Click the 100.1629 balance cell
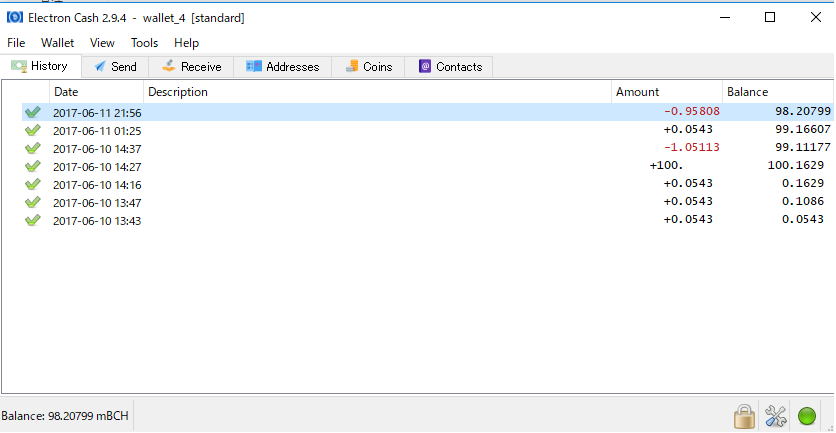 [796, 166]
